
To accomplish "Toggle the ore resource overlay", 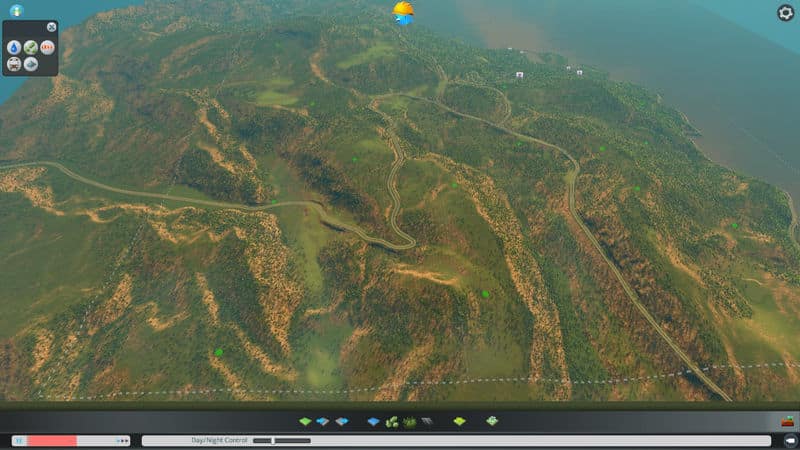I will coord(14,64).
